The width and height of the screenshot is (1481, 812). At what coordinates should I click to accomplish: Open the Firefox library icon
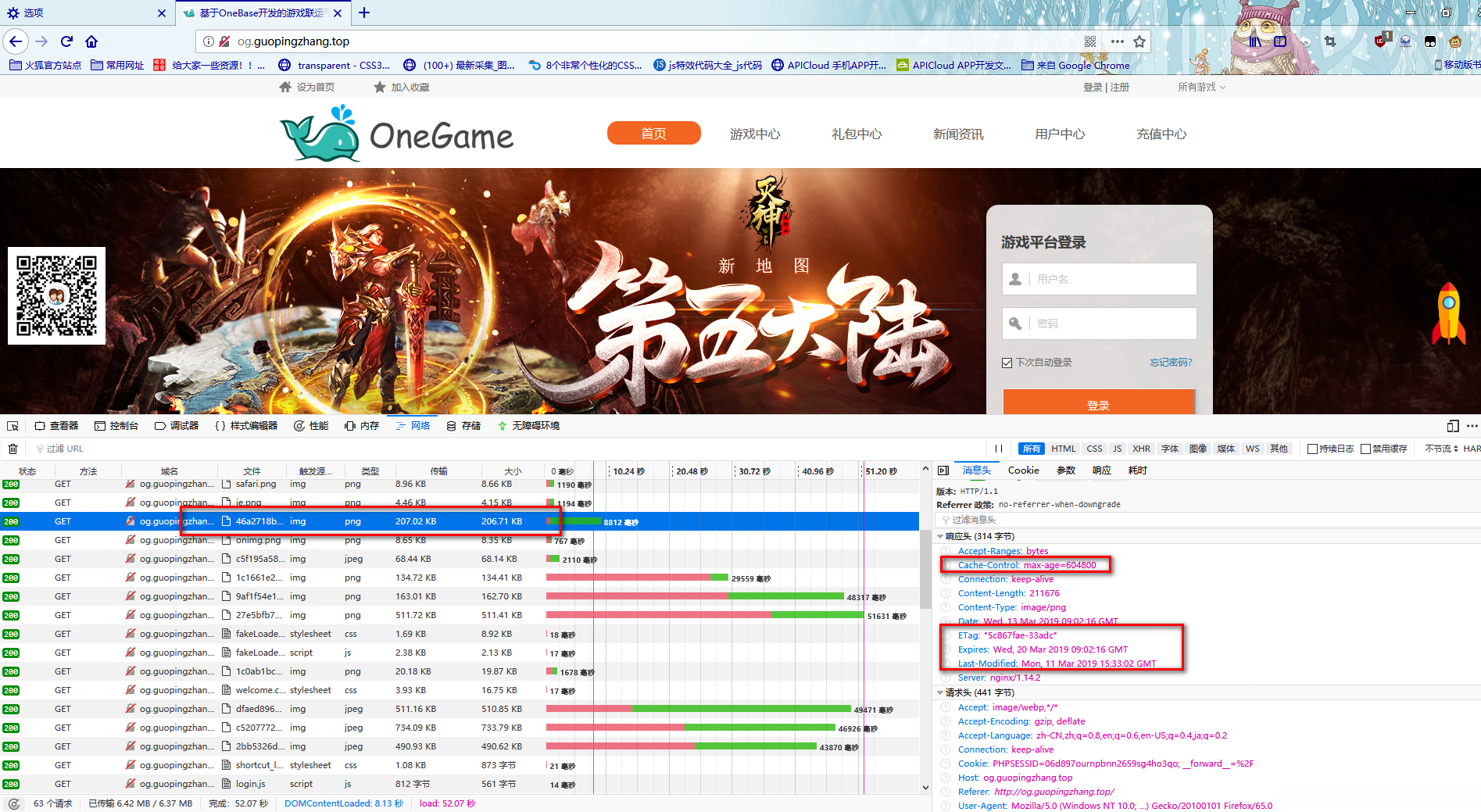[x=1255, y=41]
